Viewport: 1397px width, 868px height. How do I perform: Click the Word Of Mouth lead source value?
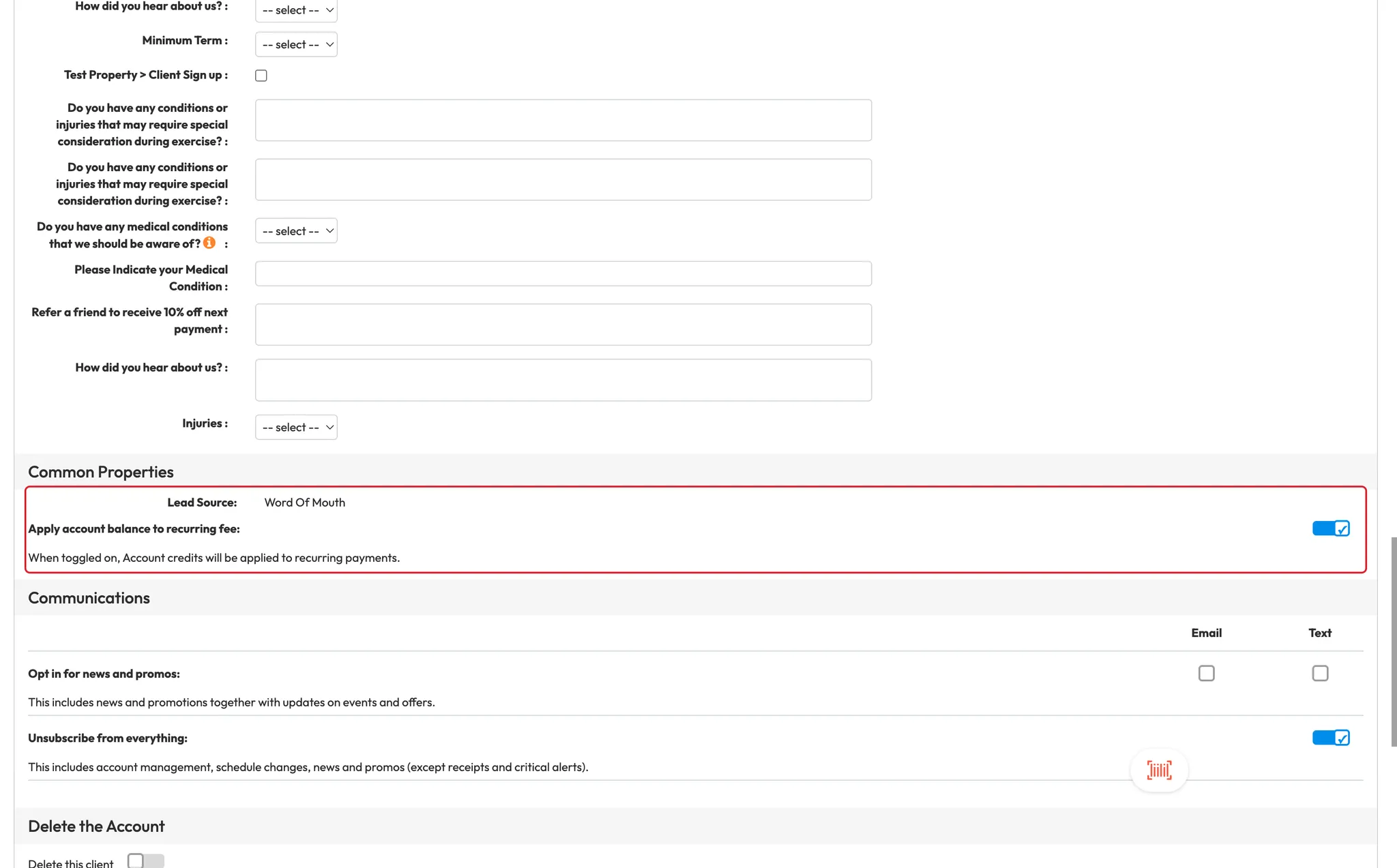click(x=304, y=503)
